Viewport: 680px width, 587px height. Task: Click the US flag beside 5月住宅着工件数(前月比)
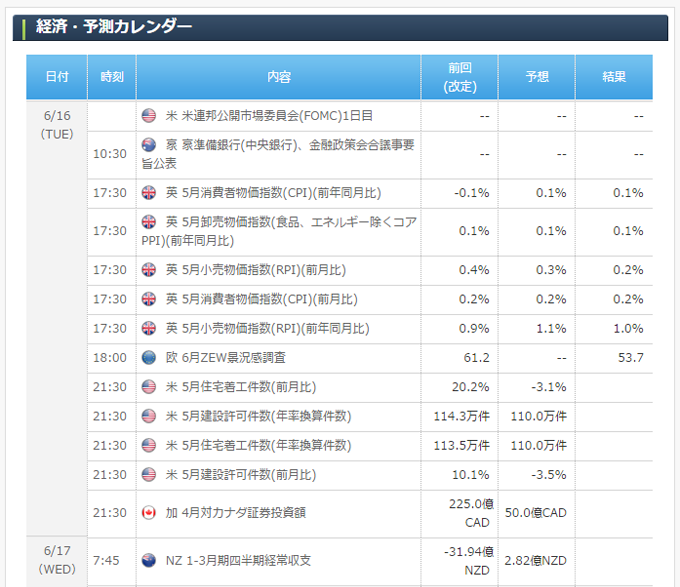click(x=150, y=386)
